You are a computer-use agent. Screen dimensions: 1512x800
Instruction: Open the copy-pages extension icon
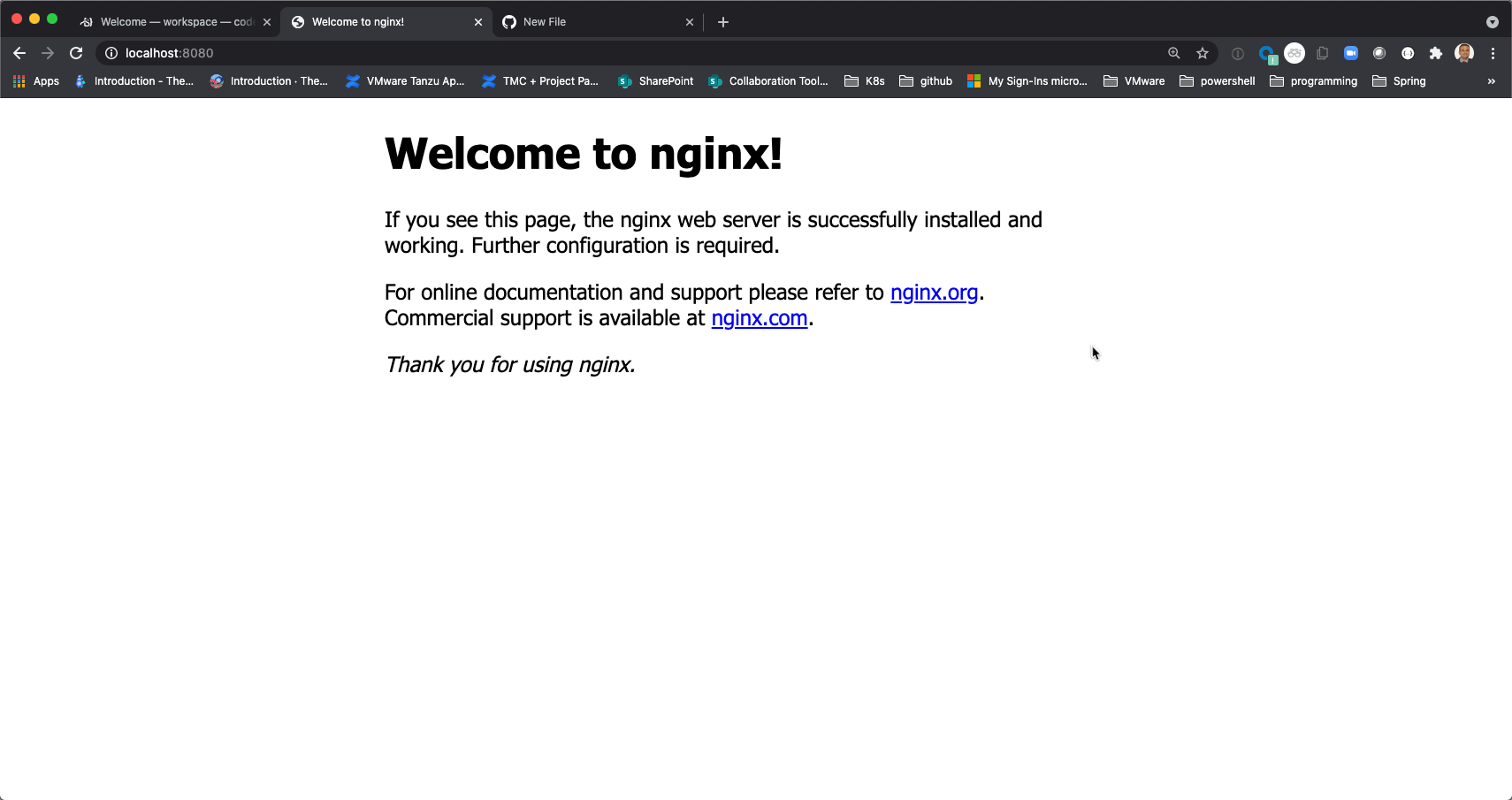tap(1323, 53)
